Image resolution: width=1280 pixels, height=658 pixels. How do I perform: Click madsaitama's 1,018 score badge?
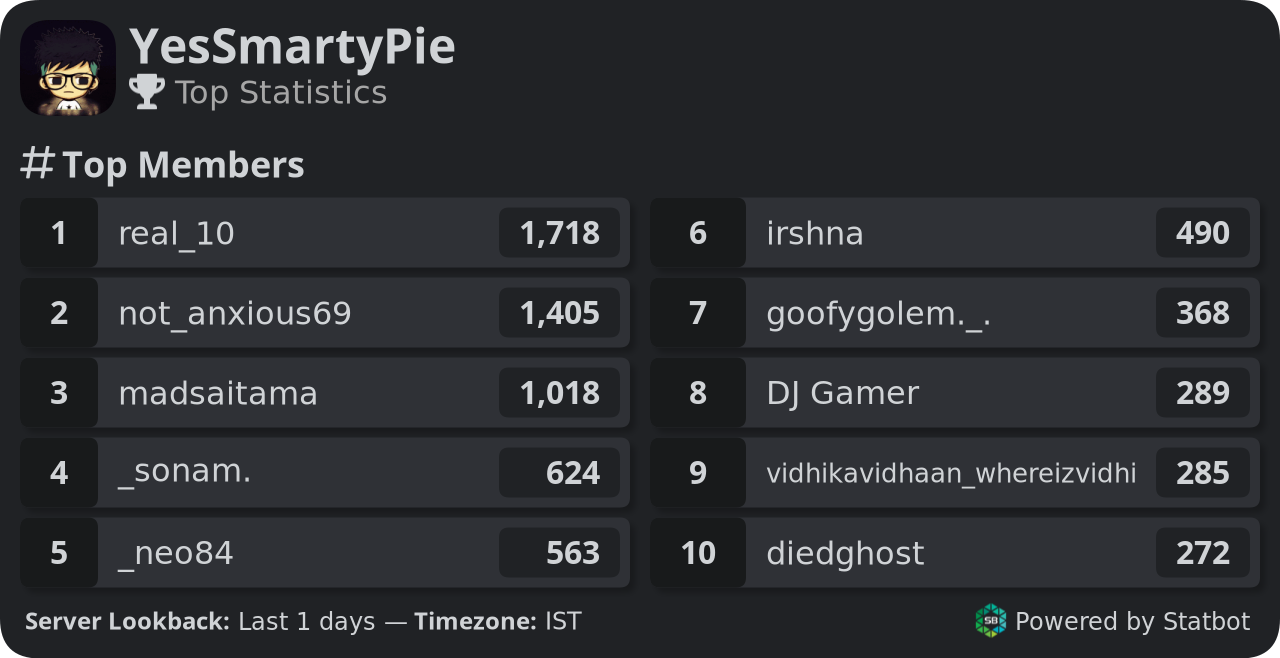(559, 393)
